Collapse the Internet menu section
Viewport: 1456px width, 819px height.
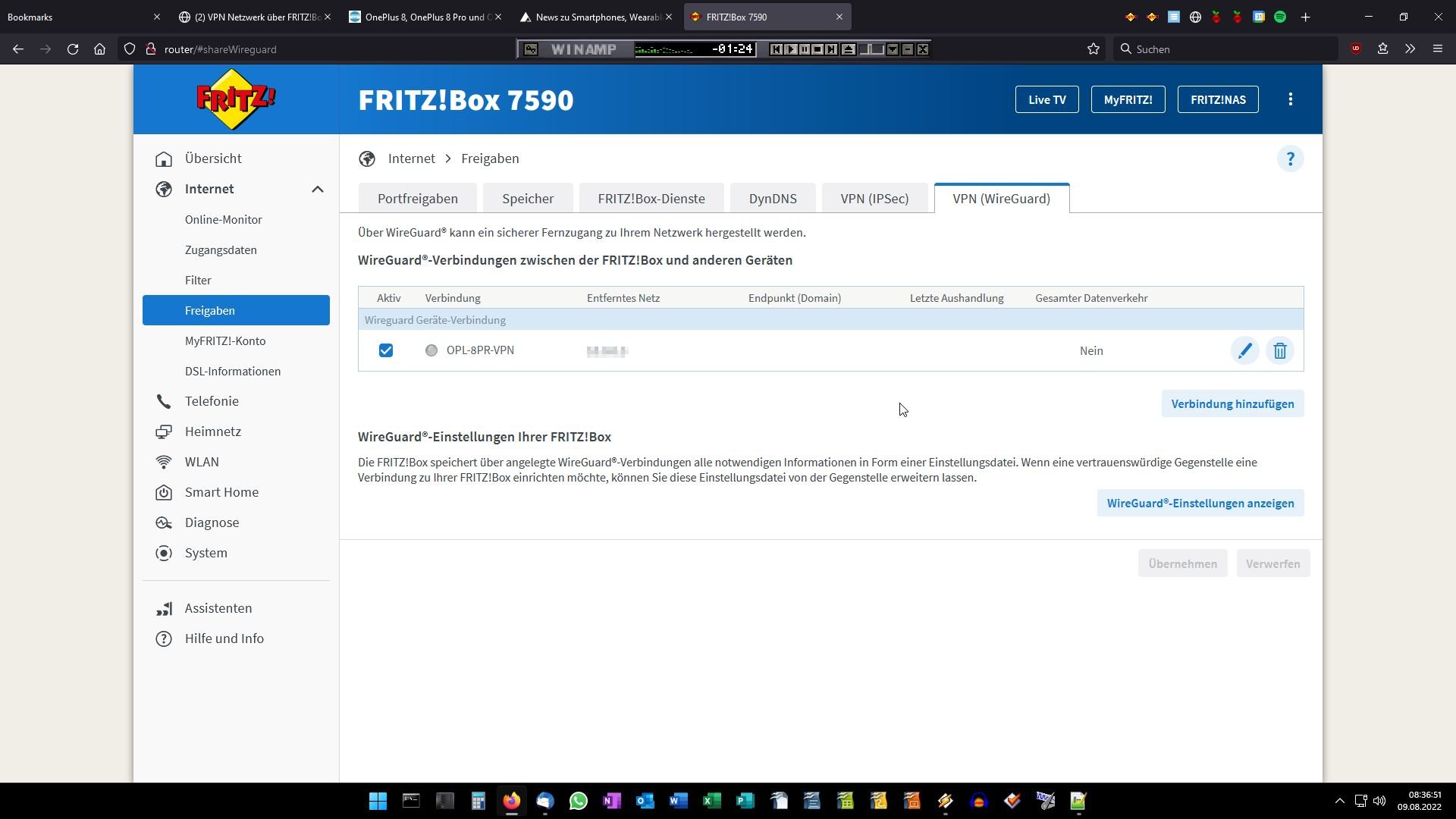[317, 190]
